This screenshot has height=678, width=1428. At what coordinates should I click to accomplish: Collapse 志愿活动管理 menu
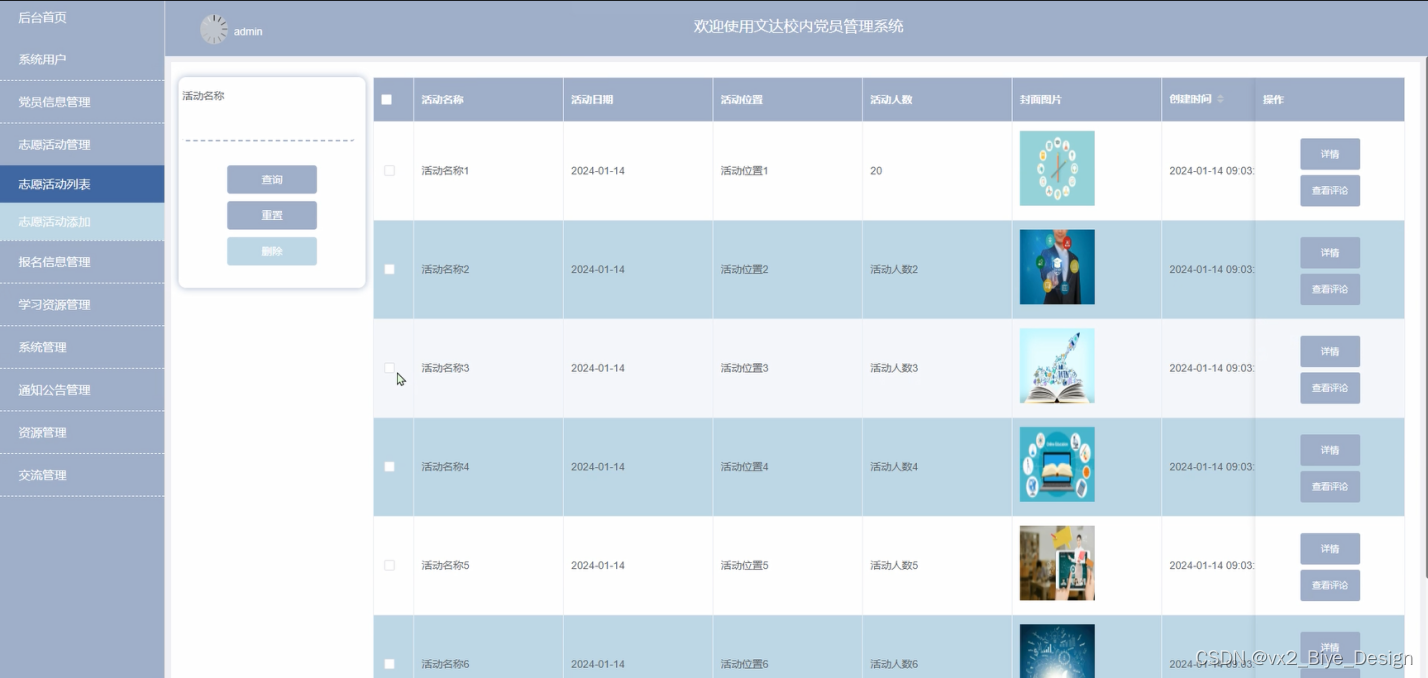(82, 144)
